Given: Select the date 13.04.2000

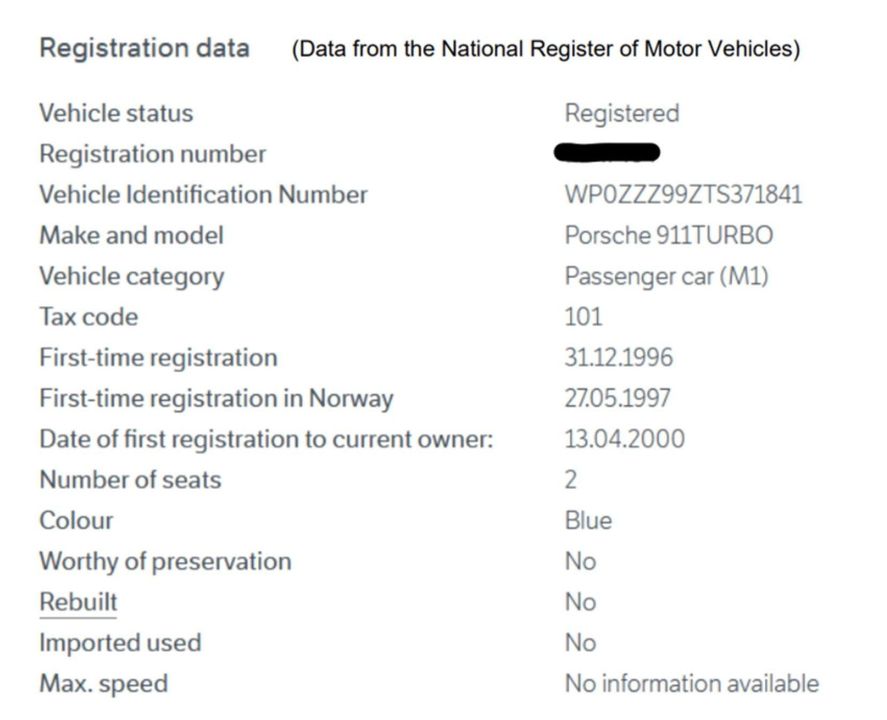Looking at the screenshot, I should [x=624, y=439].
